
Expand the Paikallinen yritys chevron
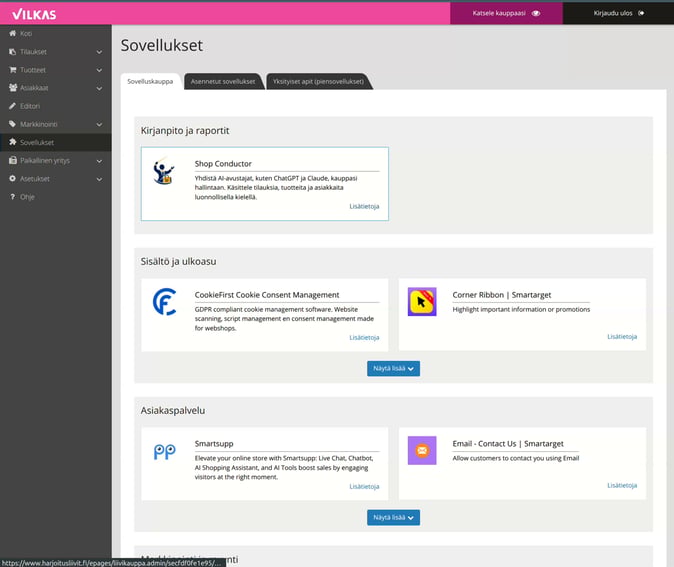[x=99, y=161]
